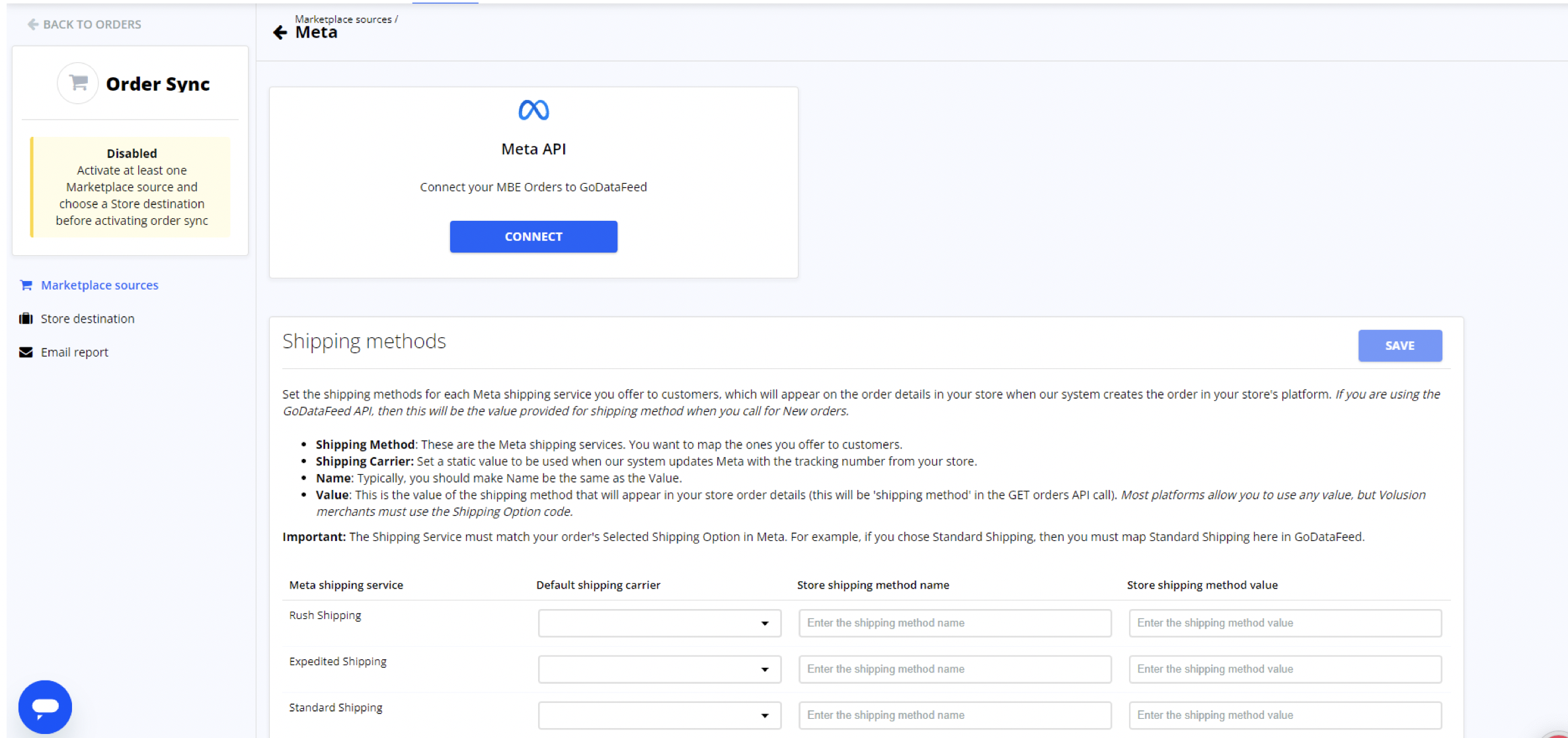Click the Order Sync title
The width and height of the screenshot is (1568, 738).
(158, 84)
